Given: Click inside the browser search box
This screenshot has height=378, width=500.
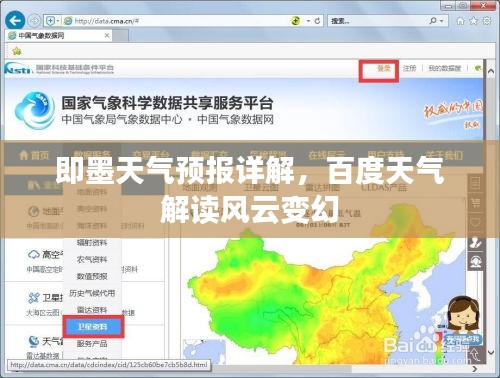Looking at the screenshot, I should 377,21.
